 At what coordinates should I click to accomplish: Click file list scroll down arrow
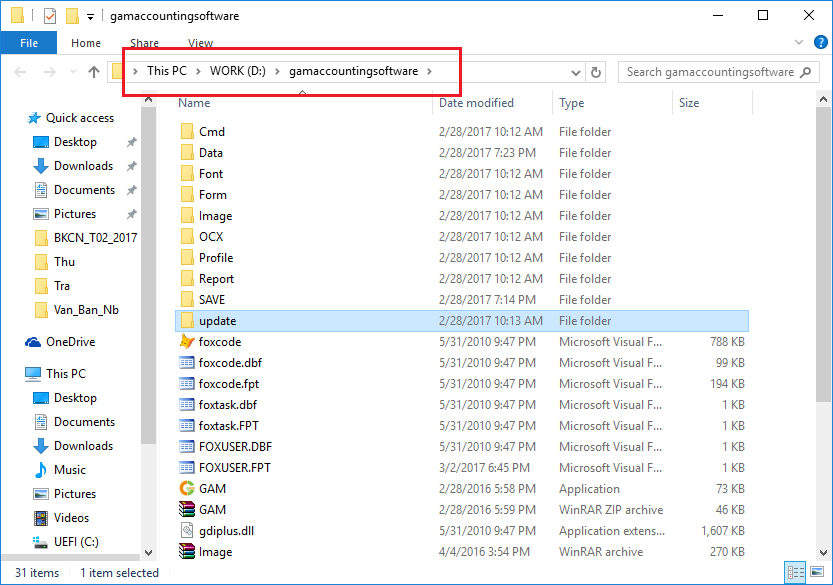tap(823, 553)
